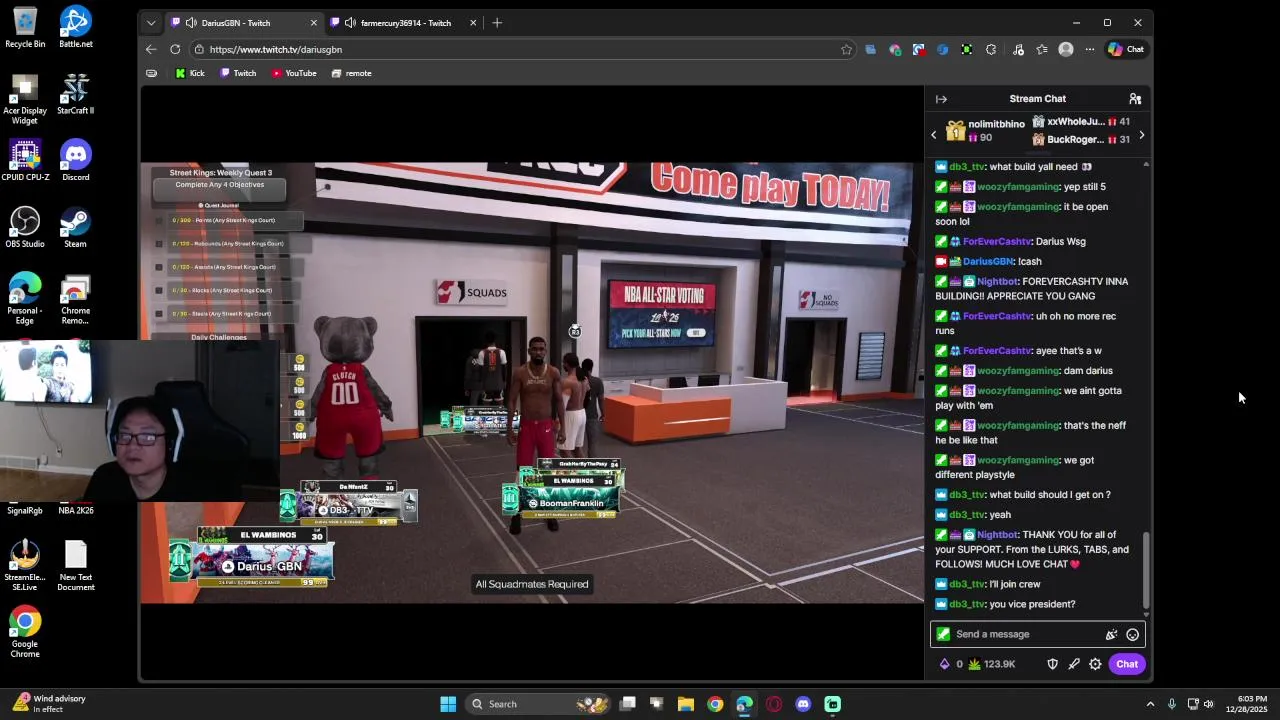Viewport: 1280px width, 720px height.
Task: Click Nightbot username on the THANK YOU message
Action: (997, 535)
